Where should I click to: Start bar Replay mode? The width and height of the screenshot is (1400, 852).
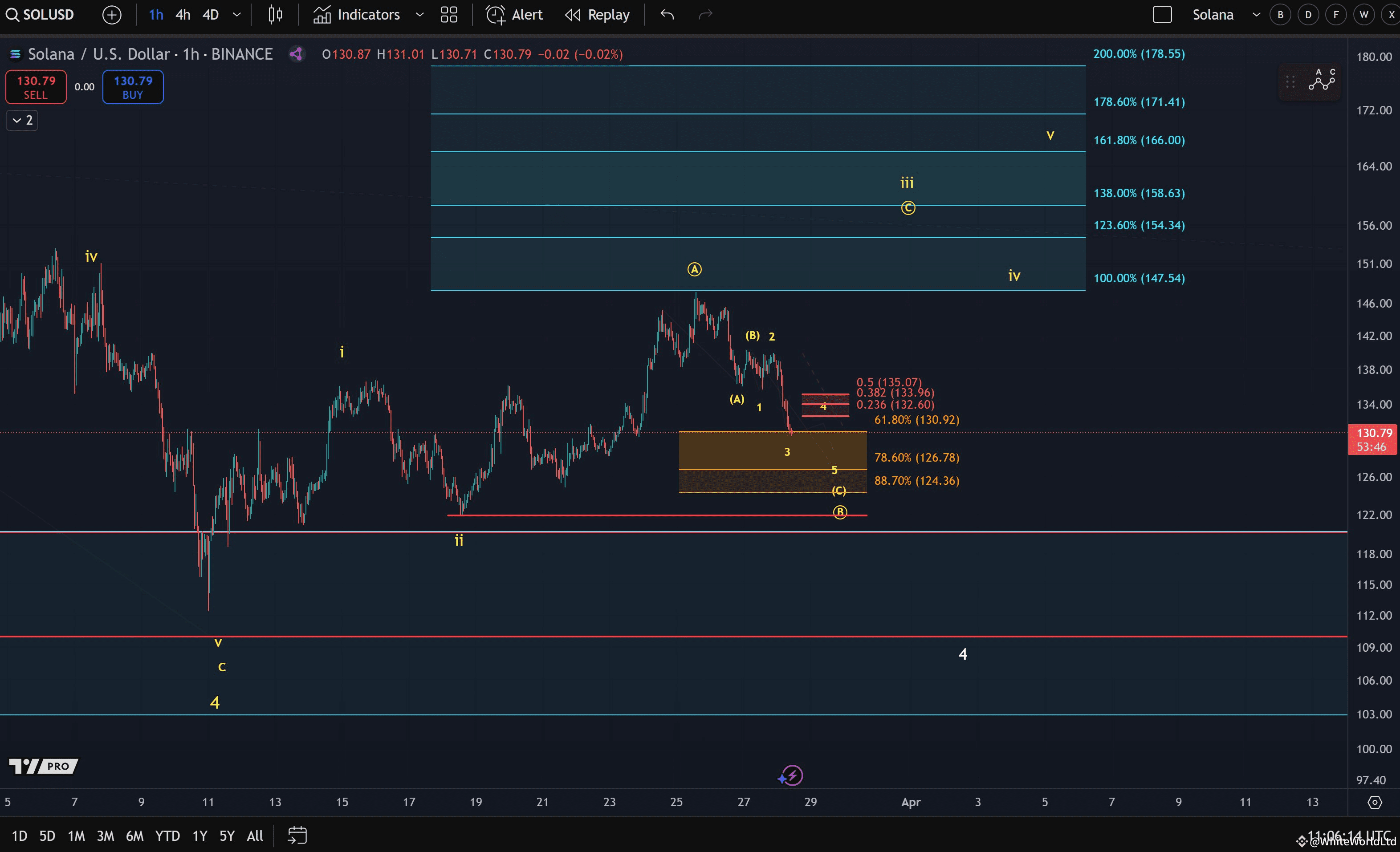click(597, 15)
